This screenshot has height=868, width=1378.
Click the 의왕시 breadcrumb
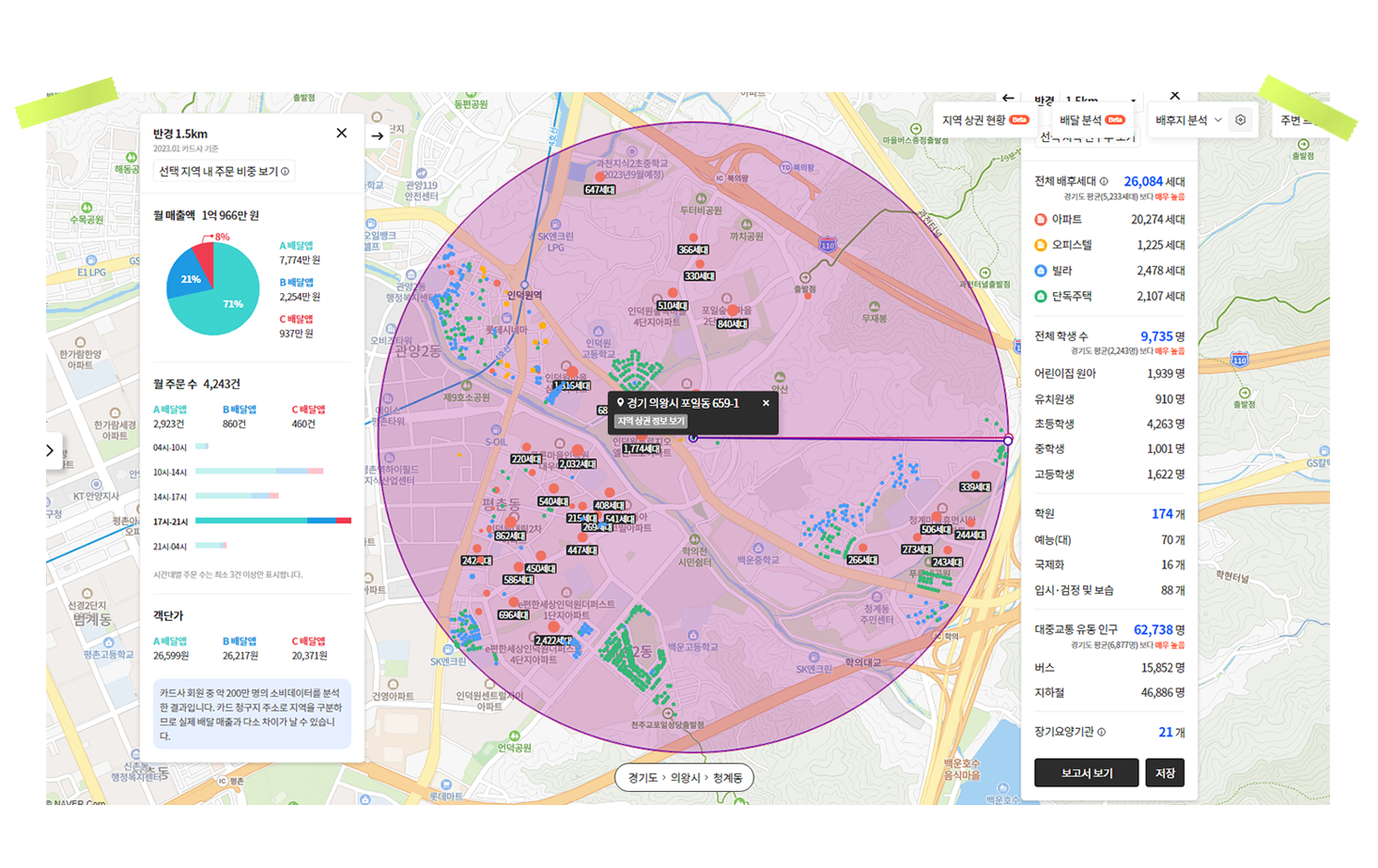[685, 778]
